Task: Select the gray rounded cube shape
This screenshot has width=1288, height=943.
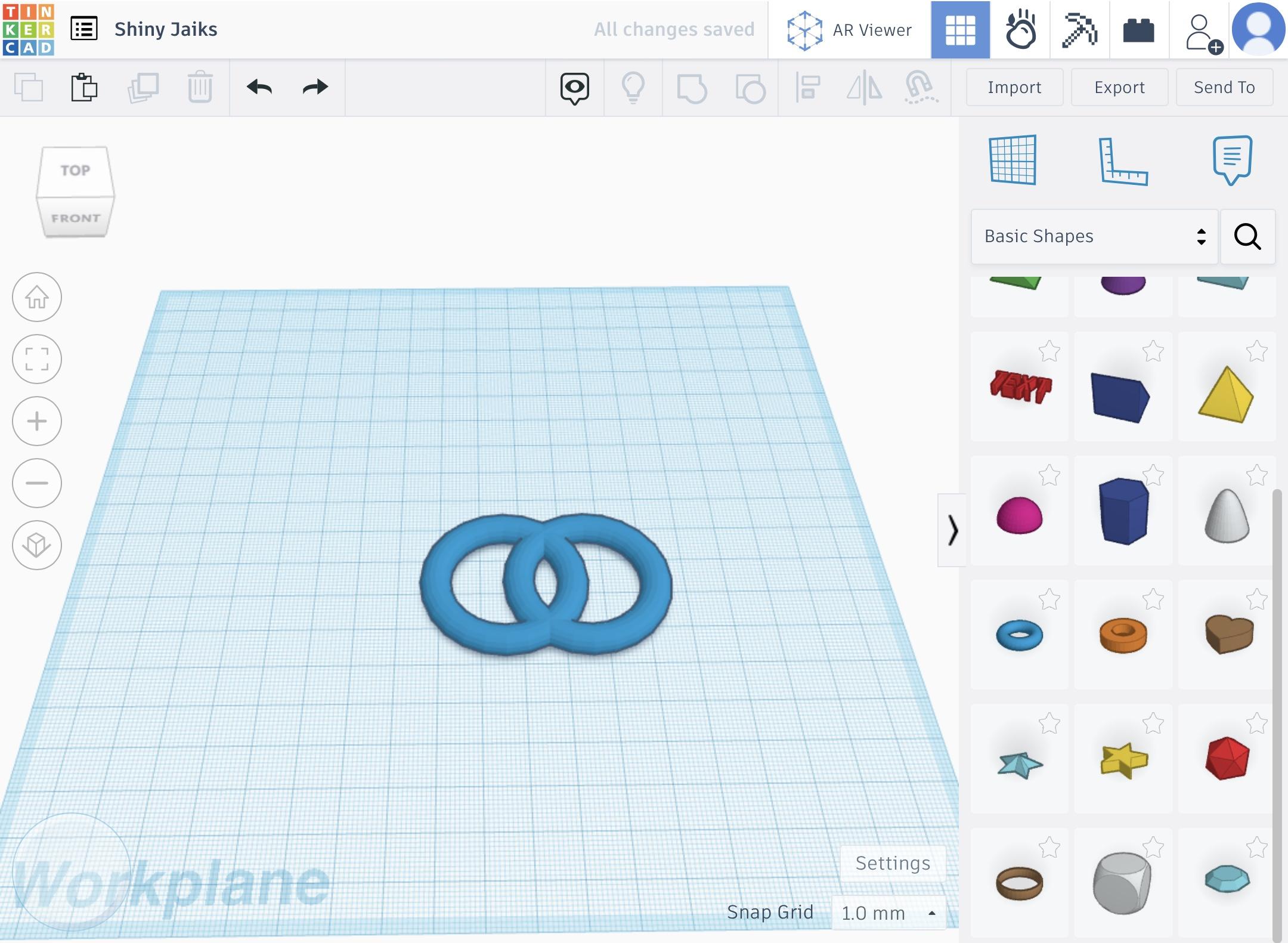Action: tap(1123, 883)
